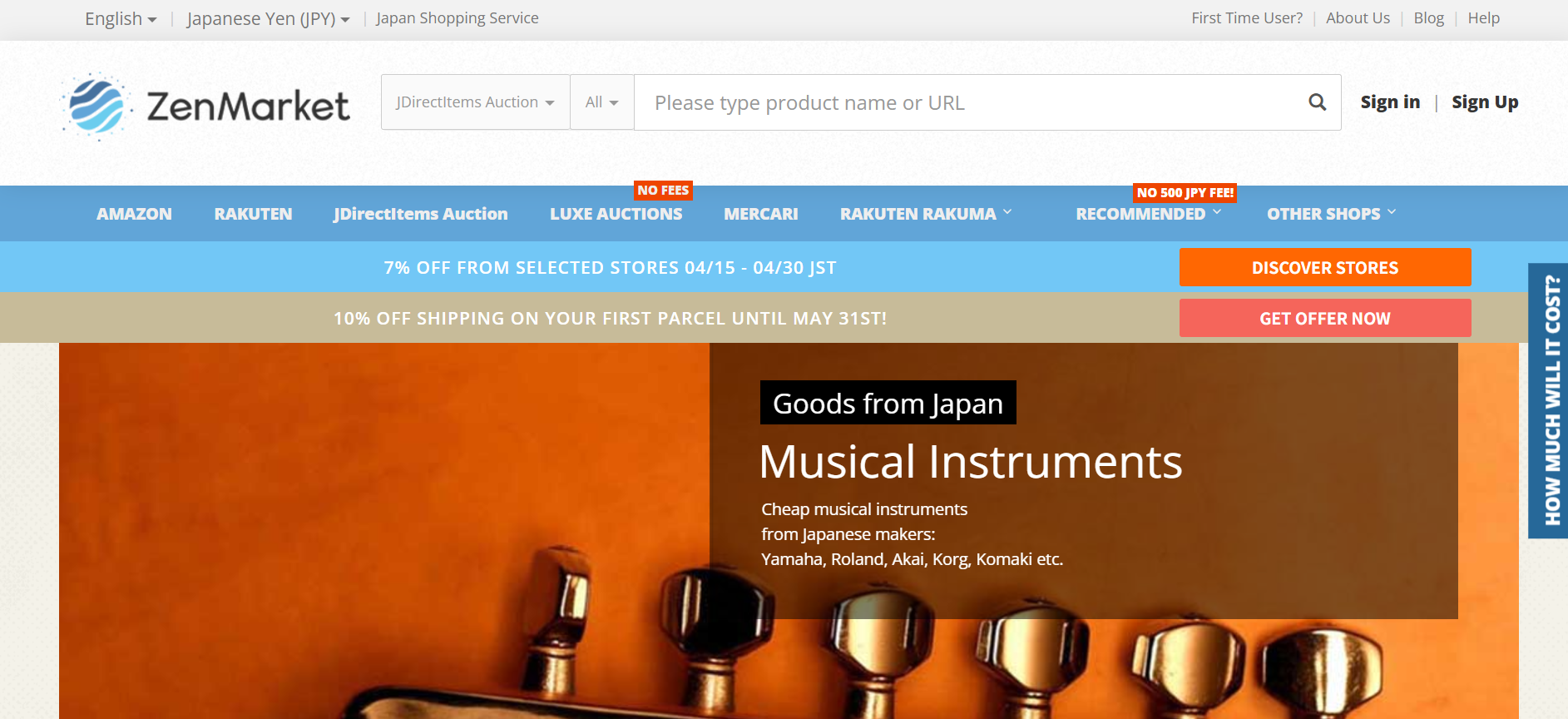Open the How Much Will It Cost side tab

coord(1548,400)
